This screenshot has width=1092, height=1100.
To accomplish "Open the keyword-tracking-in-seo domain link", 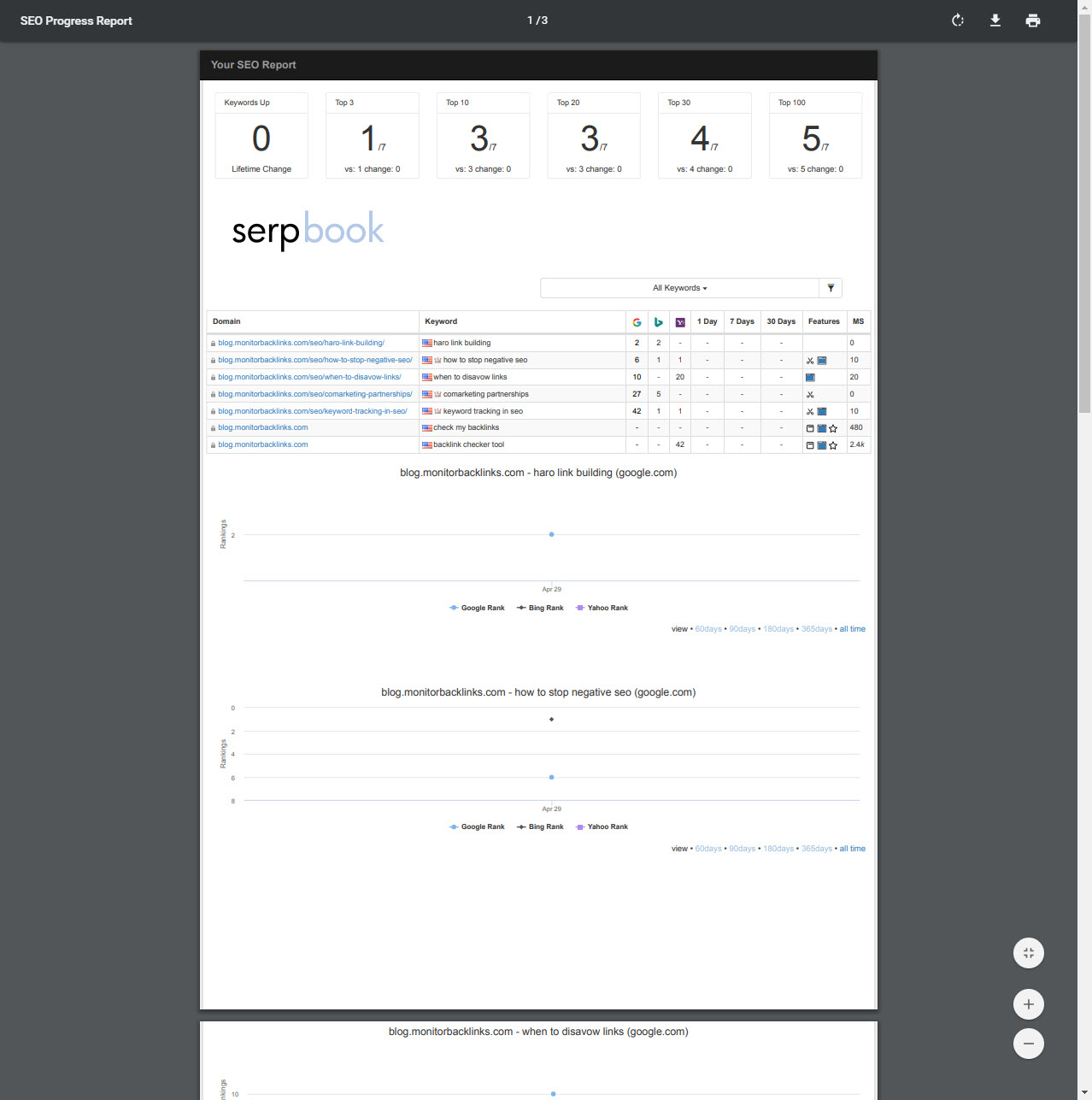I will [312, 411].
